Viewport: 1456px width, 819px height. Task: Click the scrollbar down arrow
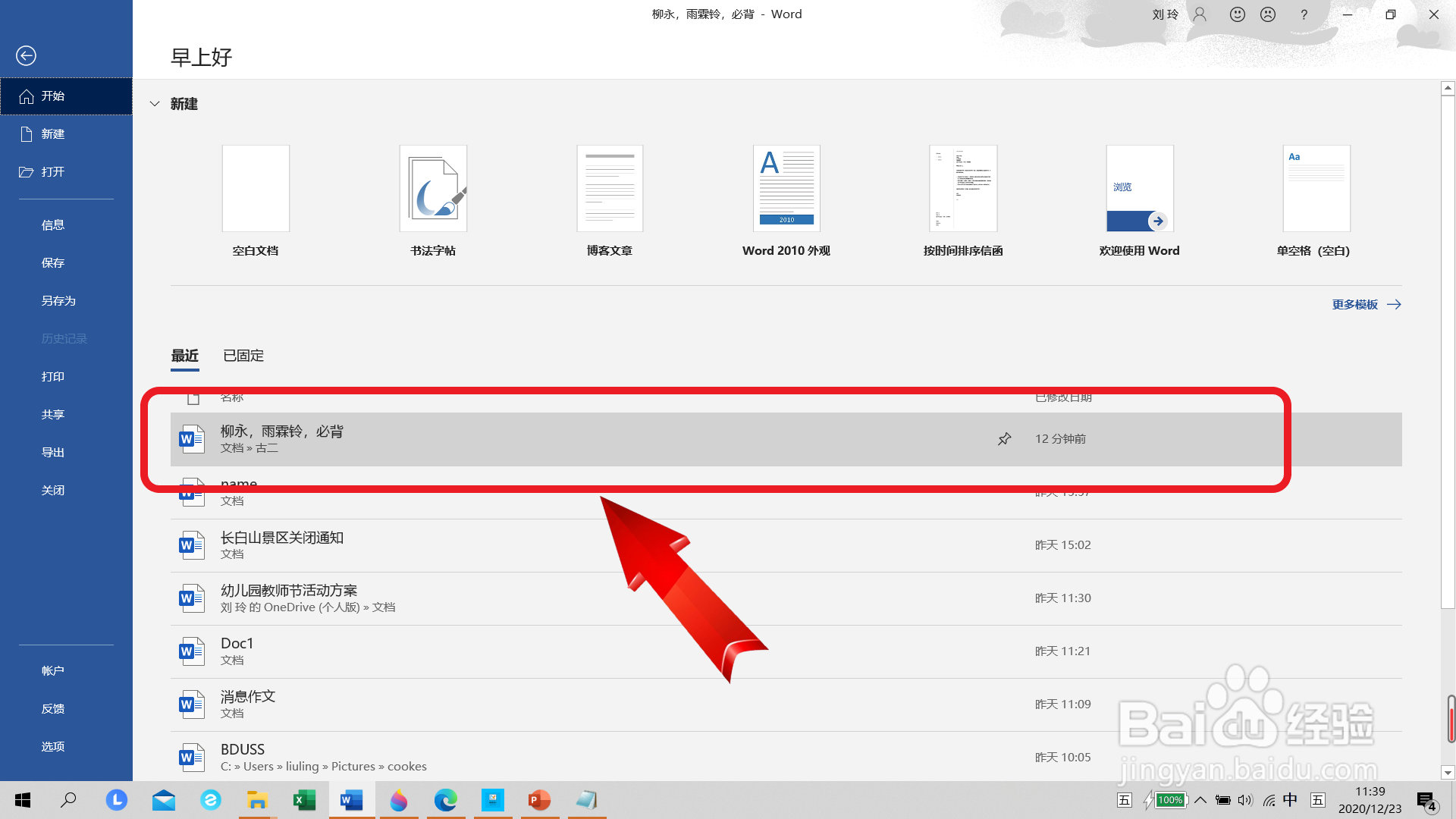[x=1448, y=773]
